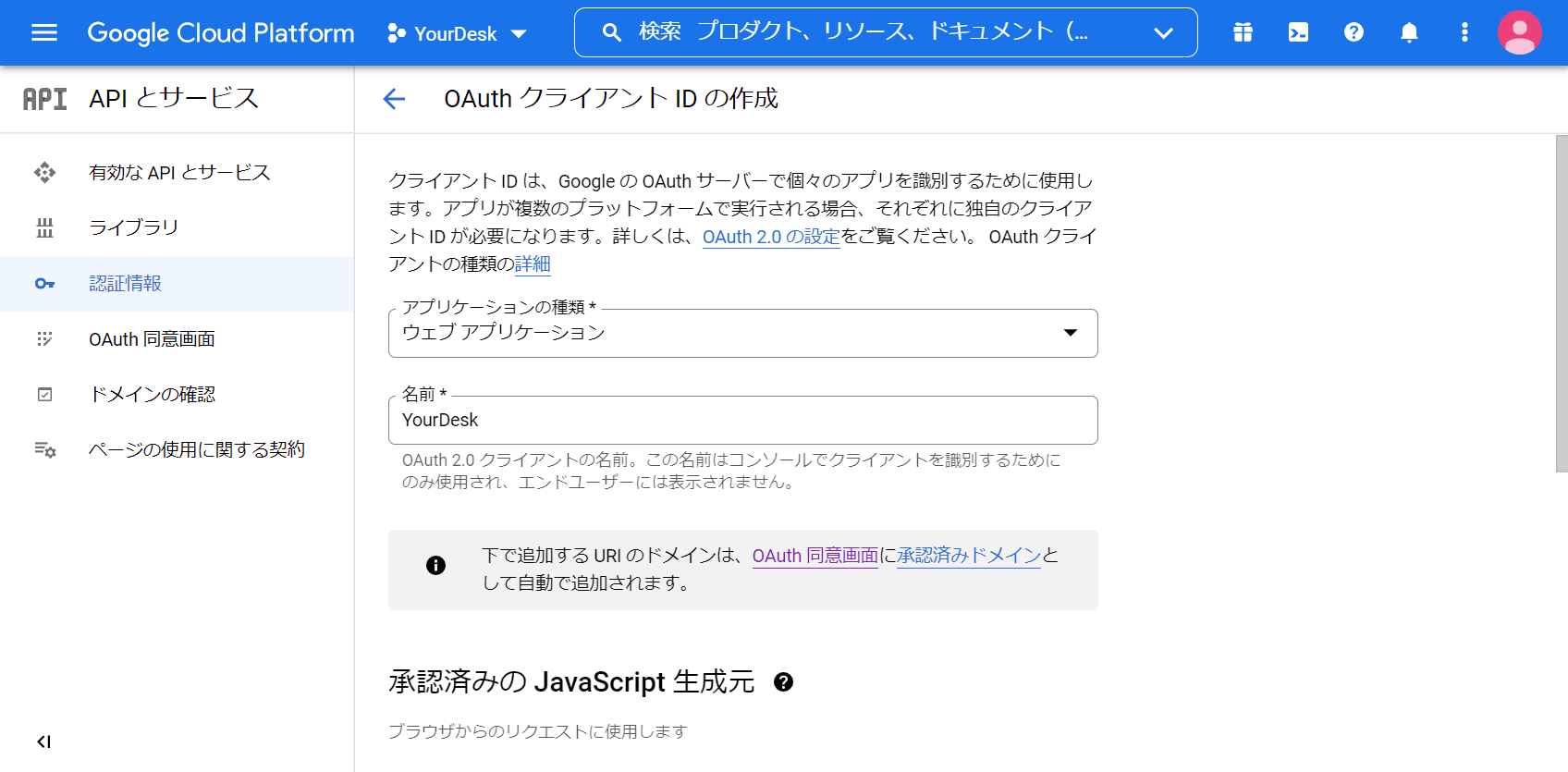Click the dropdown arrow for application type
Screen dimensions: 1568x772
coord(1071,333)
